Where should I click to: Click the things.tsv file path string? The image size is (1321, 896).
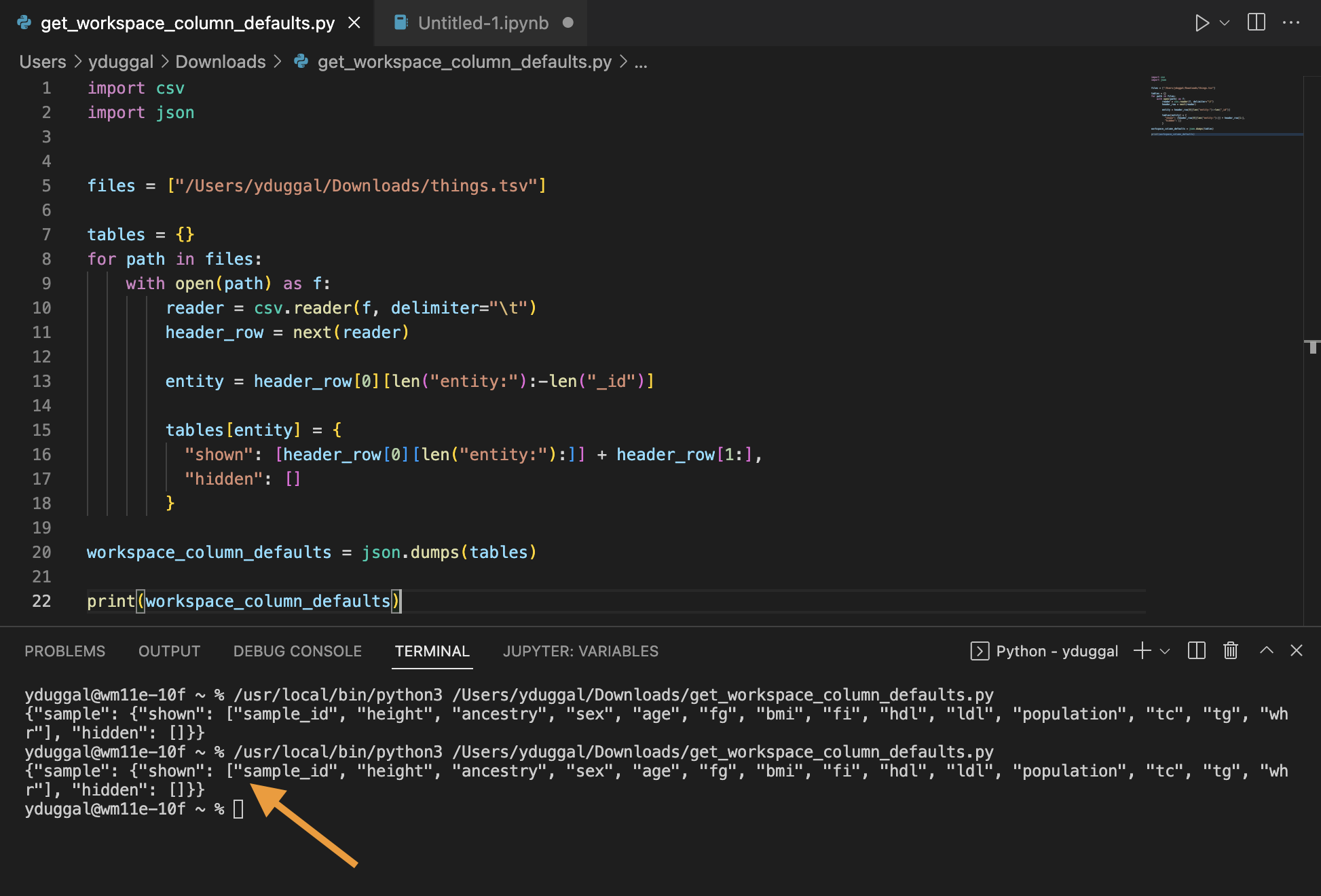coord(356,186)
